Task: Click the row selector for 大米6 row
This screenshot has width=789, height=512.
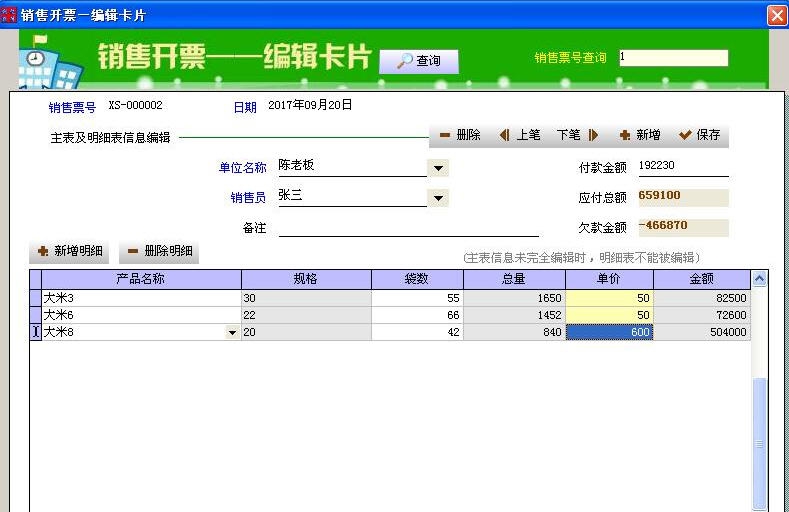Action: coord(35,315)
